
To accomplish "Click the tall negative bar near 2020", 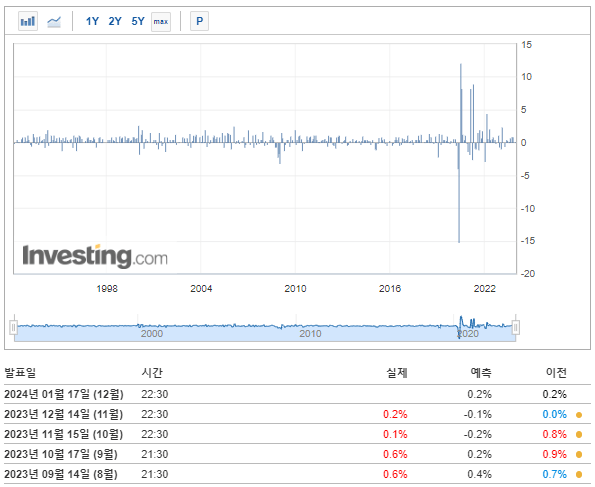I will pyautogui.click(x=459, y=193).
